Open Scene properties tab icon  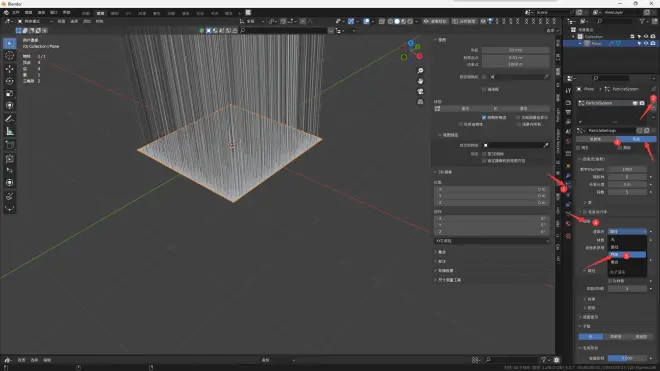point(568,131)
